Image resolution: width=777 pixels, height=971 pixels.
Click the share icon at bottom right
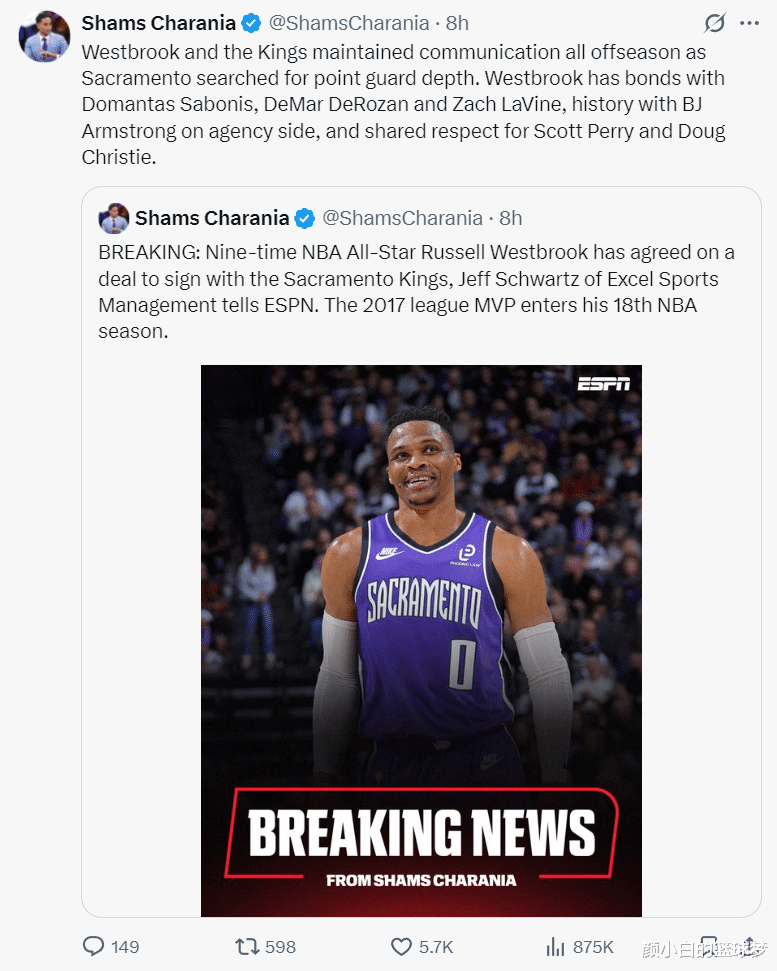pyautogui.click(x=748, y=946)
